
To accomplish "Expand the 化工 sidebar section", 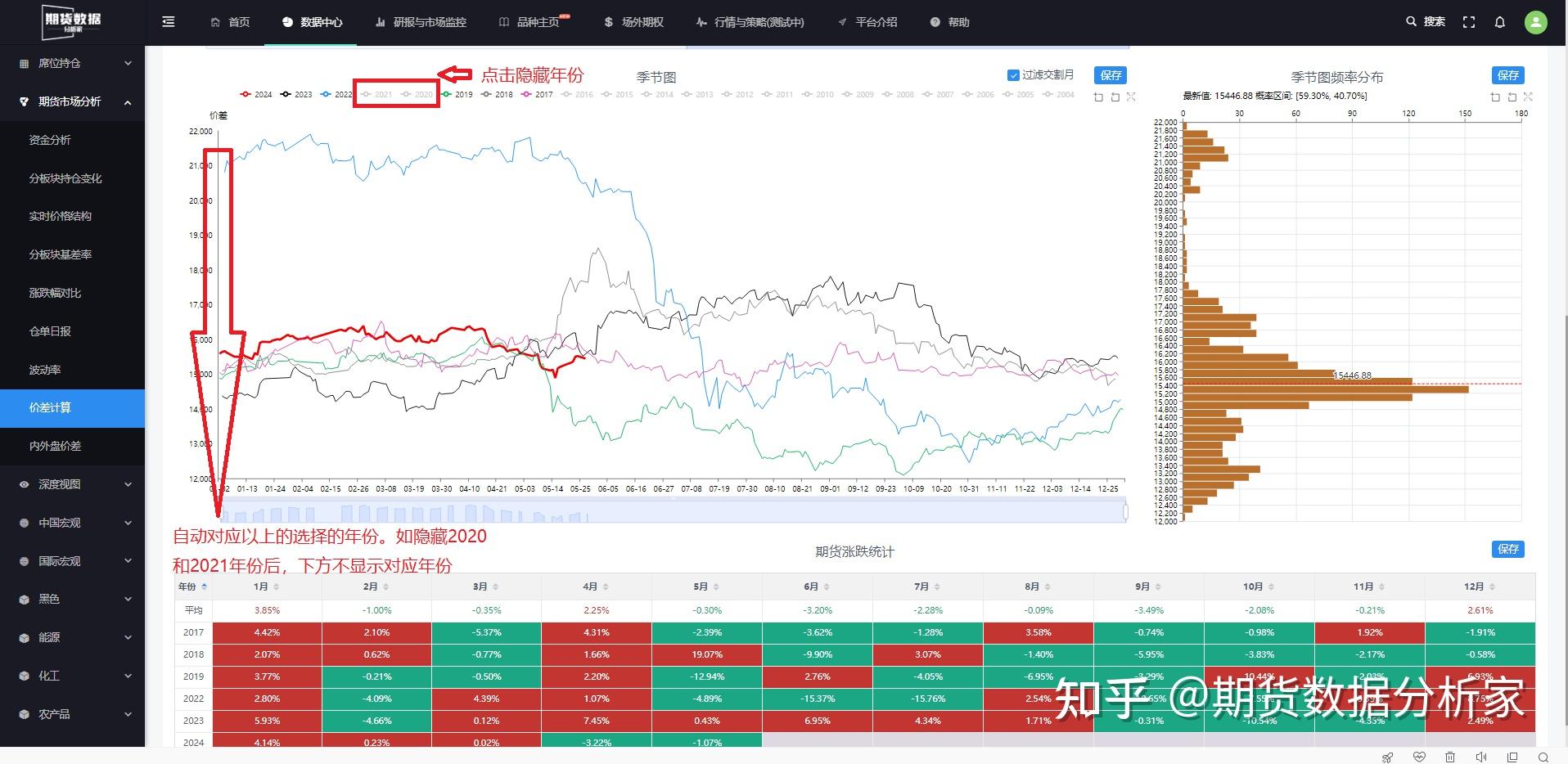I will (x=72, y=676).
